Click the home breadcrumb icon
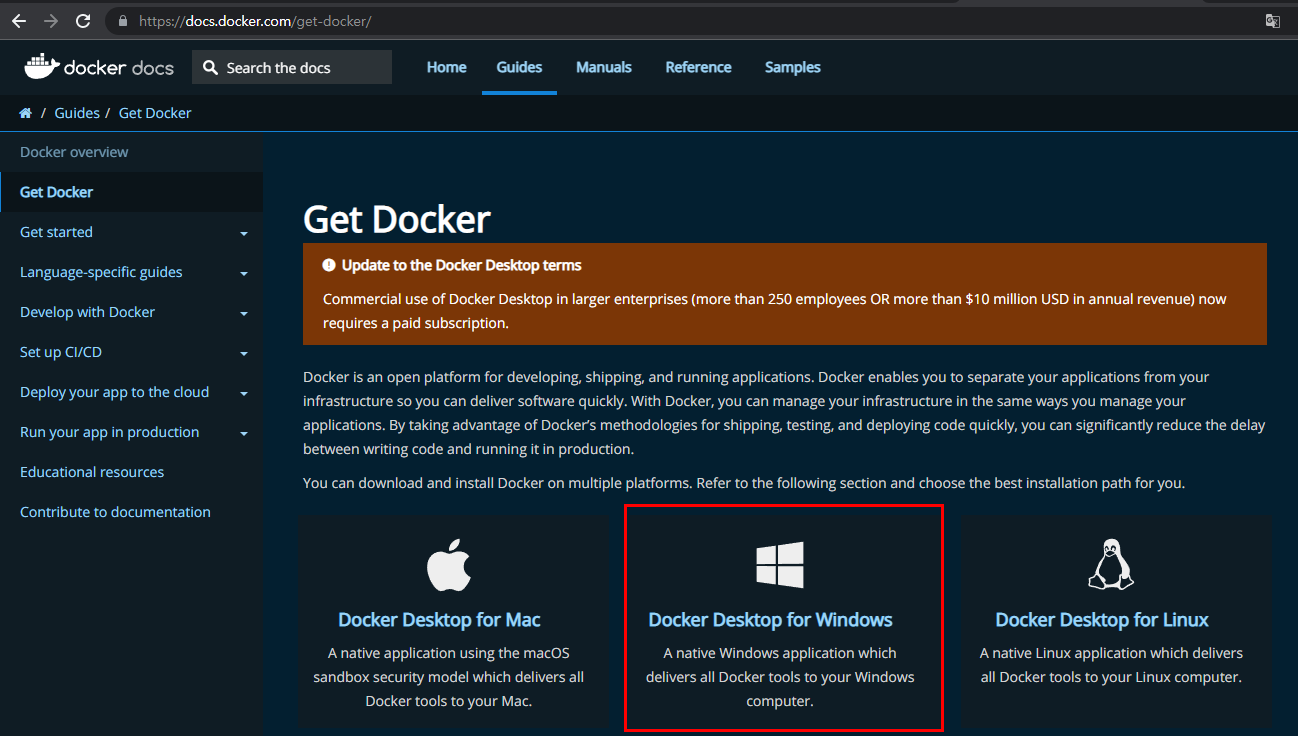 [26, 113]
